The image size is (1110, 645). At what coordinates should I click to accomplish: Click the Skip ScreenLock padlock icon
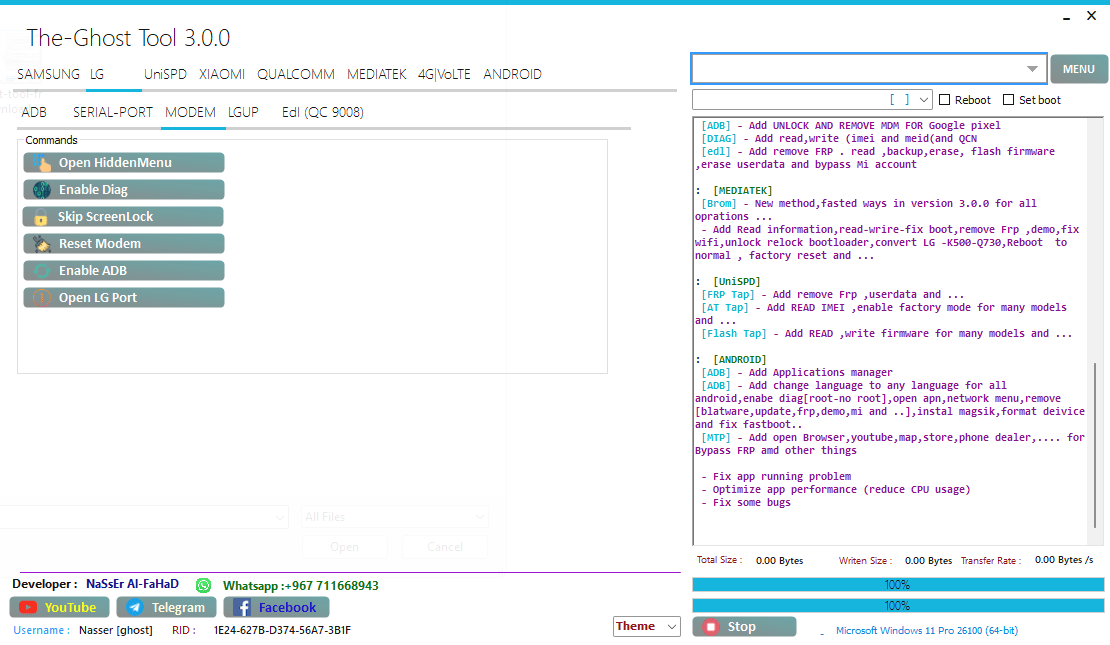41,217
